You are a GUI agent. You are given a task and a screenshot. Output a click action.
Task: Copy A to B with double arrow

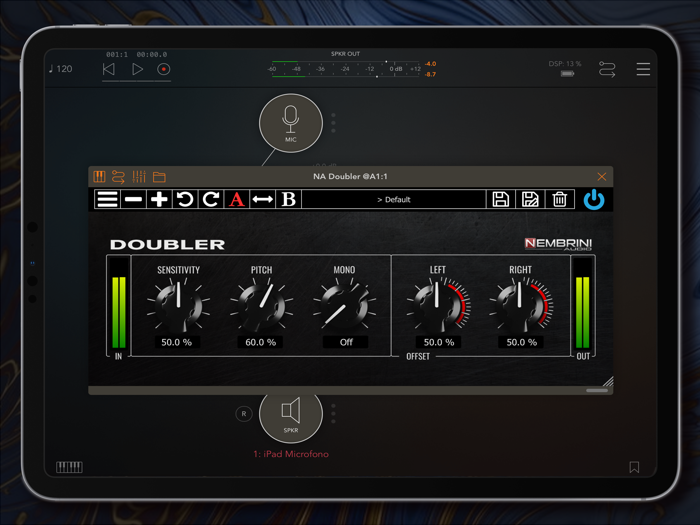pyautogui.click(x=262, y=199)
